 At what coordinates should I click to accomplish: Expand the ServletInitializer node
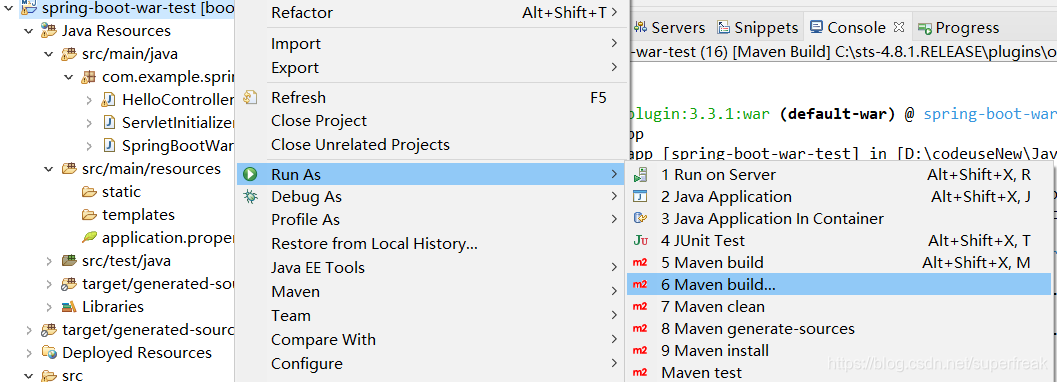89,123
